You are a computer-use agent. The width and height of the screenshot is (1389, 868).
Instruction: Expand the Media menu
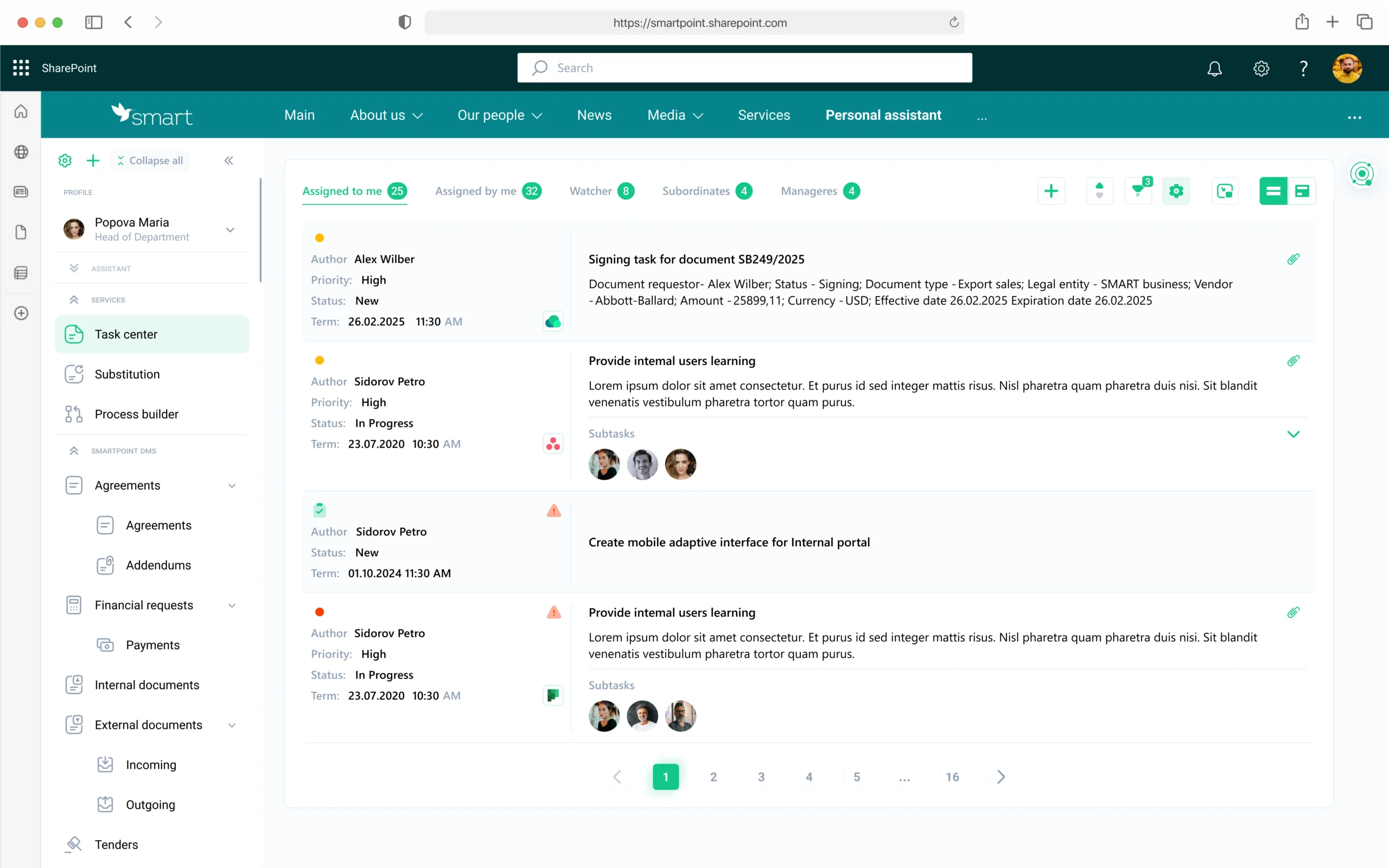(675, 115)
